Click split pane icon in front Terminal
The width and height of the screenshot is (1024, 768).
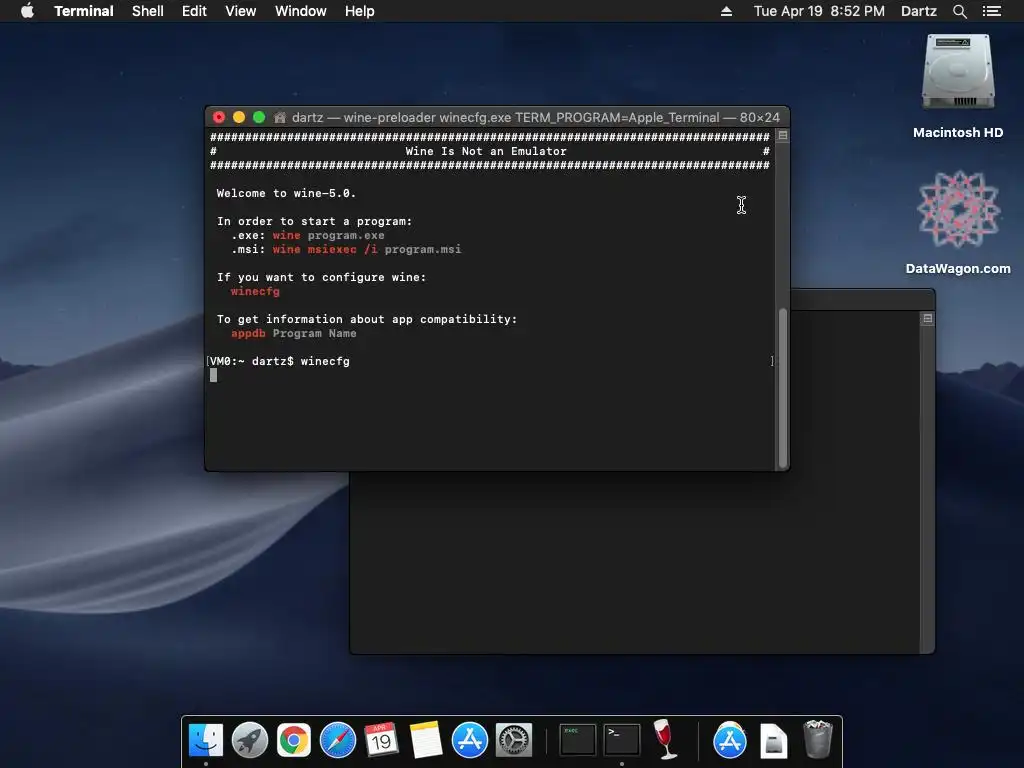point(782,135)
